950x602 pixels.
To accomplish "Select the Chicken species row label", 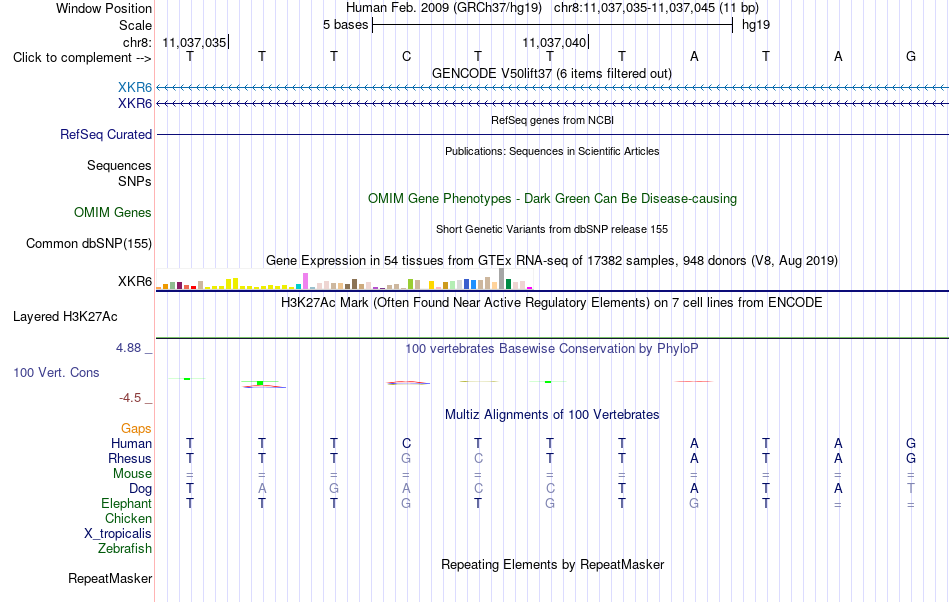I will (128, 518).
